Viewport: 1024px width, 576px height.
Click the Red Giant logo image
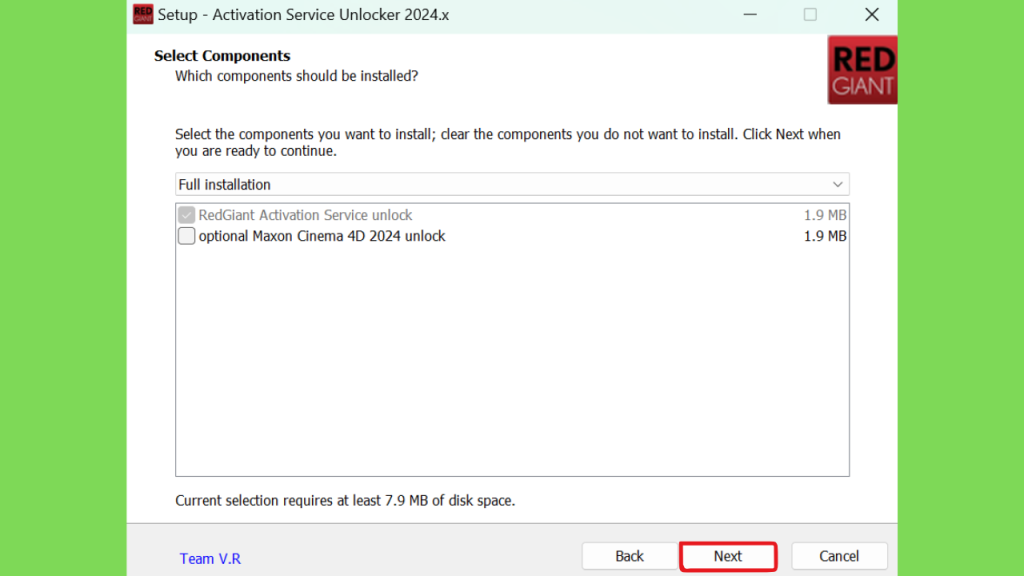click(x=862, y=70)
